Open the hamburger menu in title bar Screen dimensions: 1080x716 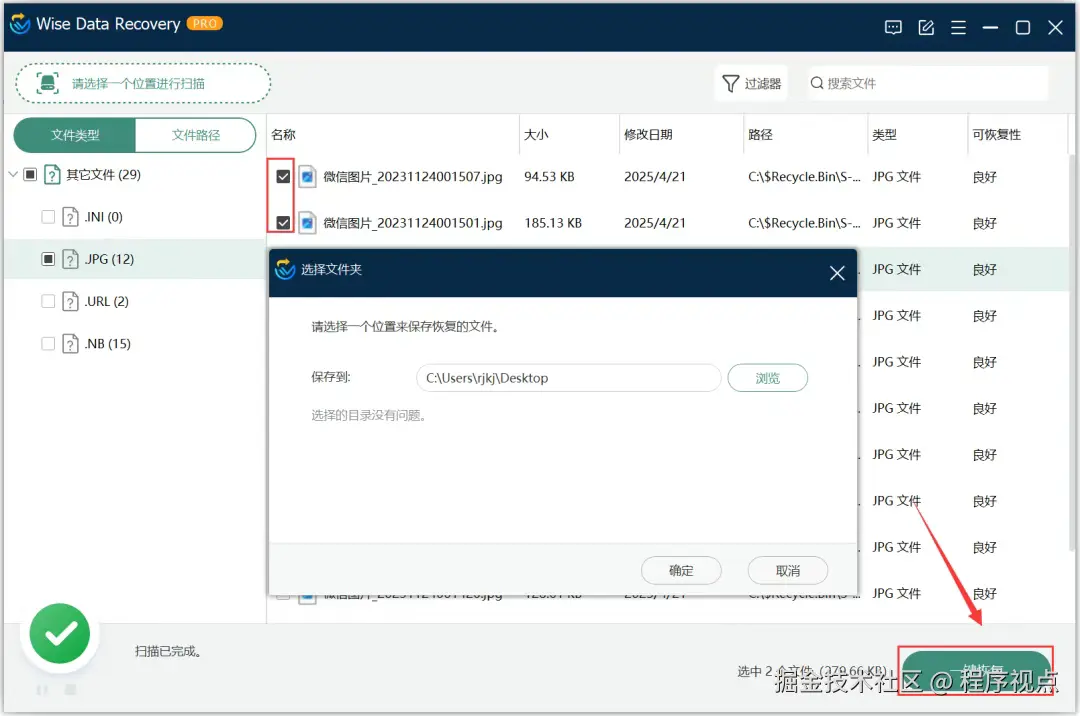(x=958, y=28)
